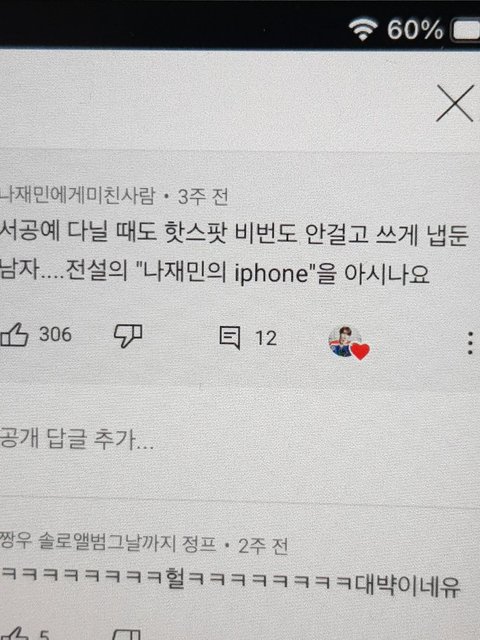Like the comment by 나재민에게미친사람
This screenshot has width=480, height=640.
14,335
